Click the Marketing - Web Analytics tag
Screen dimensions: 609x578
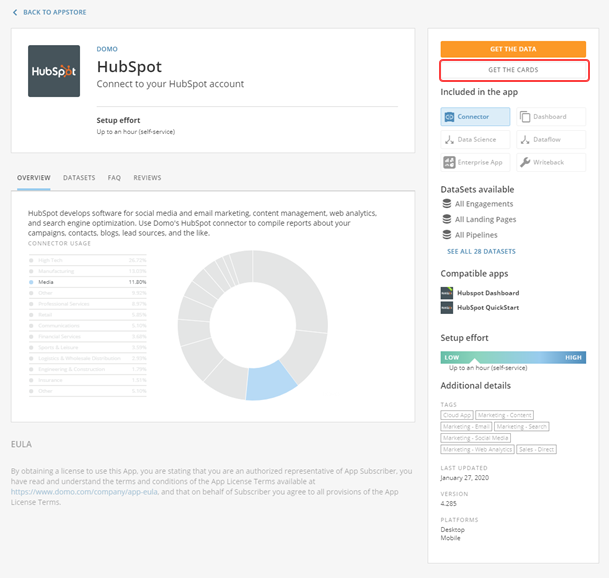tap(477, 449)
